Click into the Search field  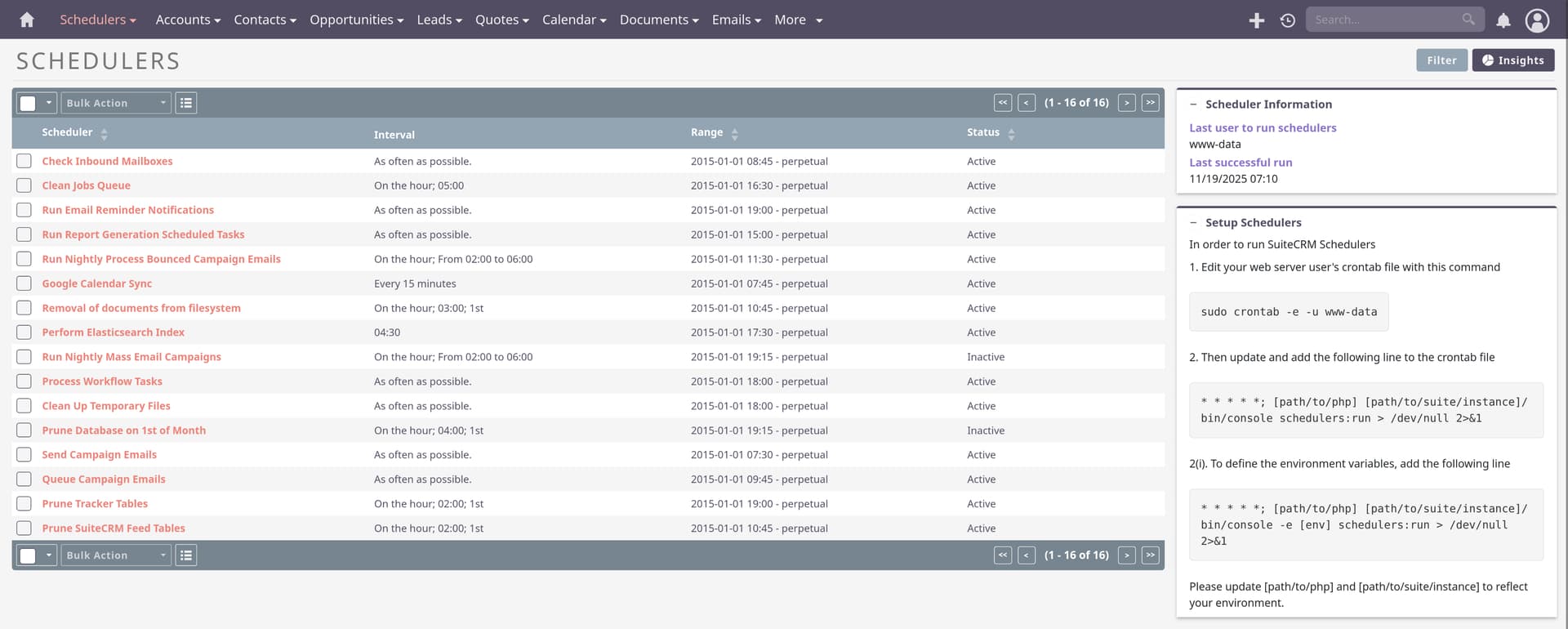1384,20
